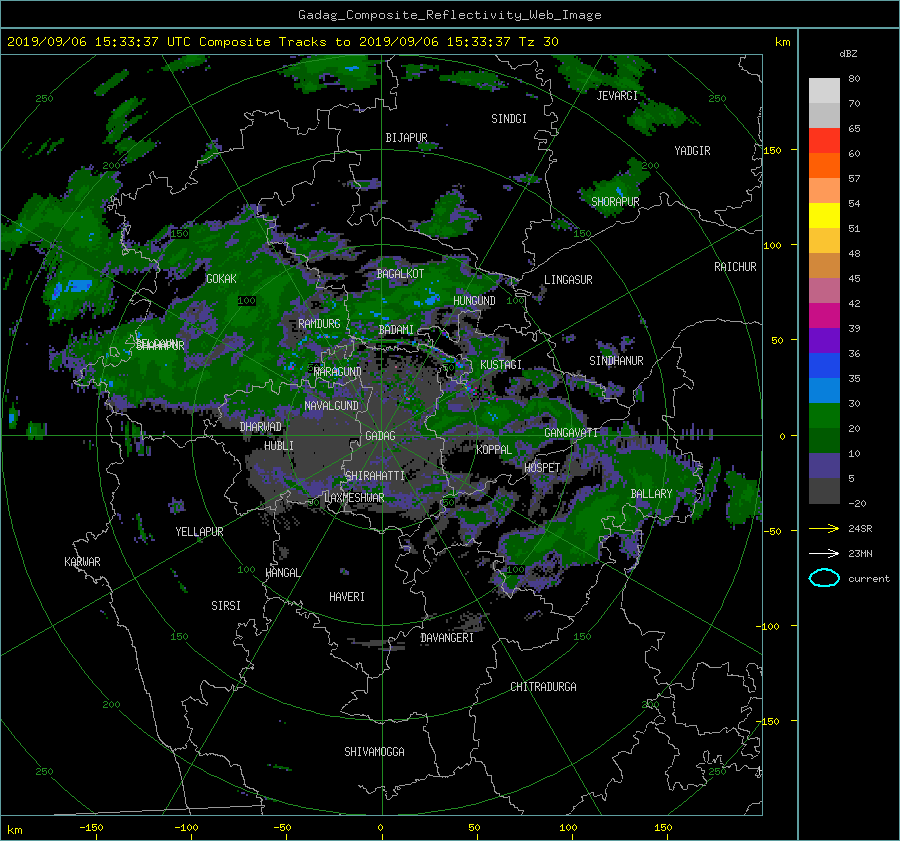Click the BALLARY city label
This screenshot has height=841, width=900.
coord(651,494)
